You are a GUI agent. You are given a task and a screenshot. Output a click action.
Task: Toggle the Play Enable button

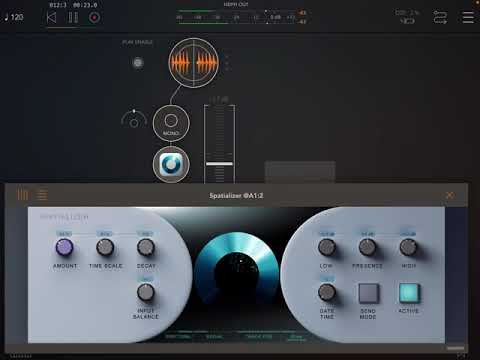(x=138, y=63)
